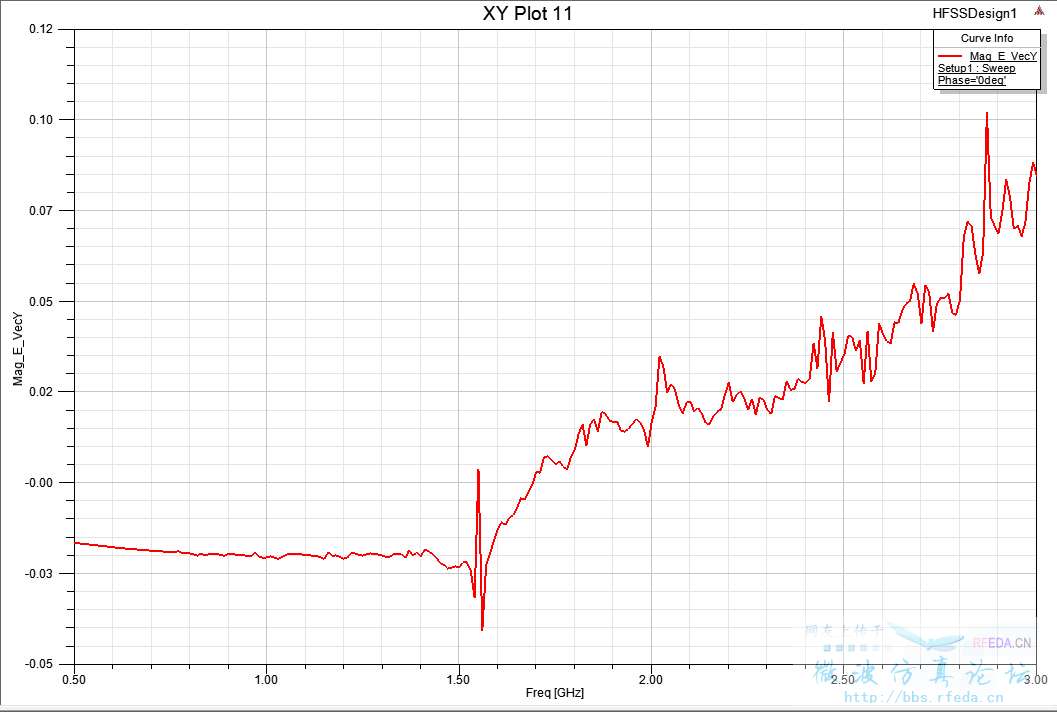The height and width of the screenshot is (712, 1057).
Task: Click the 0.10 Y-axis tick label
Action: click(41, 120)
